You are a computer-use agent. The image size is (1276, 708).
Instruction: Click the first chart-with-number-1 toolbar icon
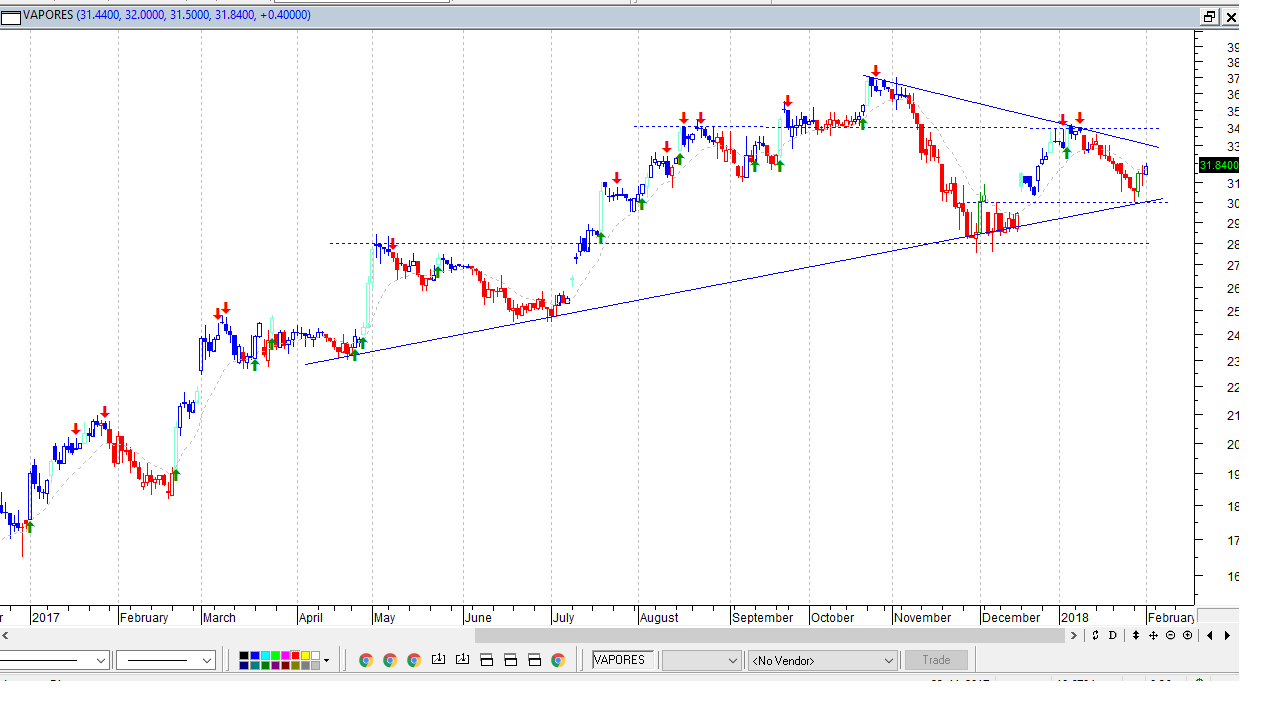click(x=438, y=660)
